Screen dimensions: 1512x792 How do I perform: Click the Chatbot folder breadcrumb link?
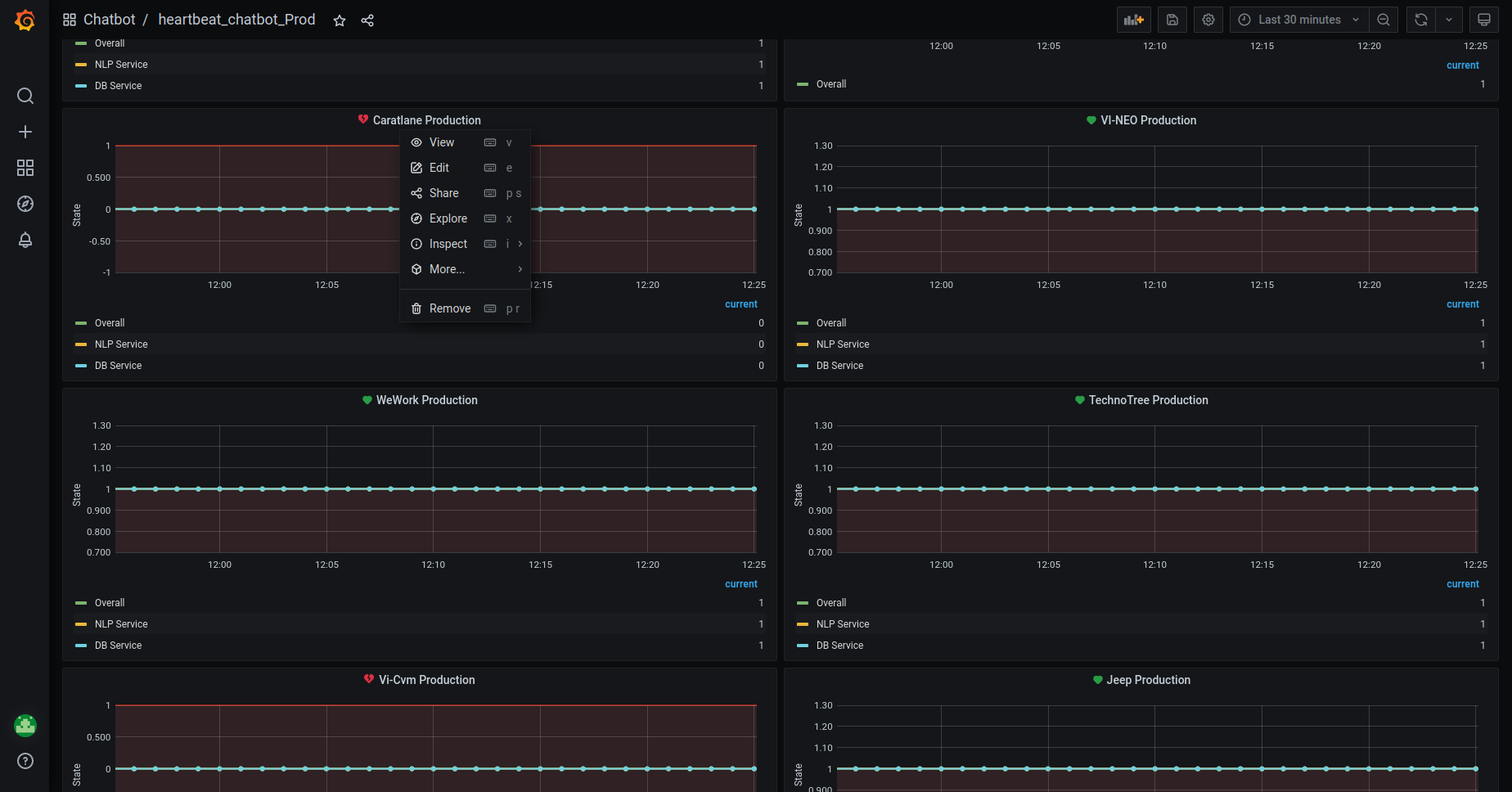(109, 20)
